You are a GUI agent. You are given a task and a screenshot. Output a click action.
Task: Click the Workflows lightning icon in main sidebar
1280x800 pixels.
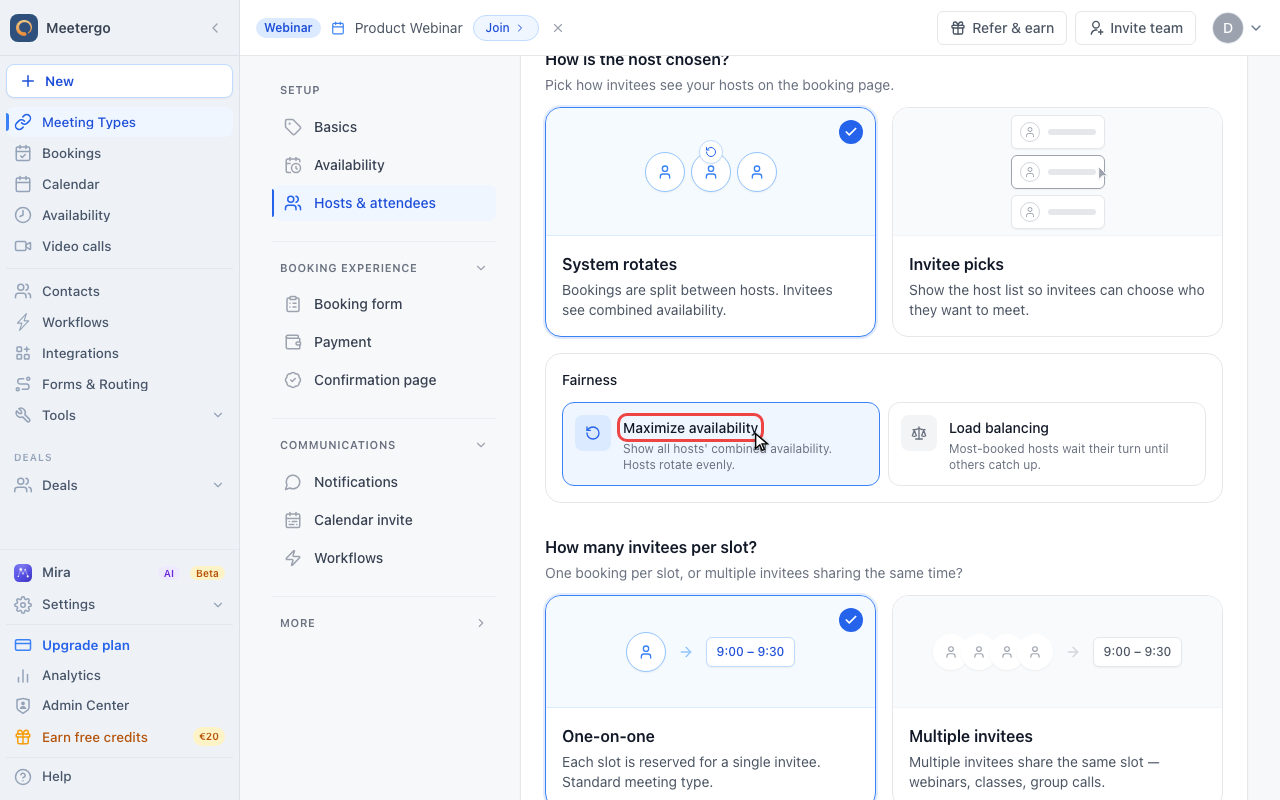(x=23, y=322)
